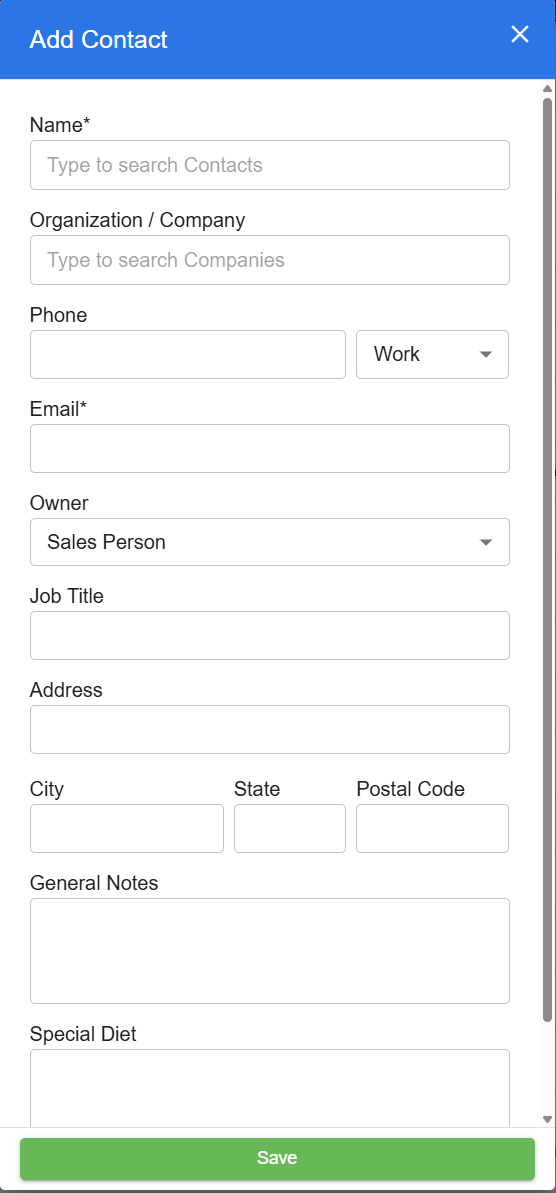Close the Add Contact dialog
The width and height of the screenshot is (556, 1193).
519,34
